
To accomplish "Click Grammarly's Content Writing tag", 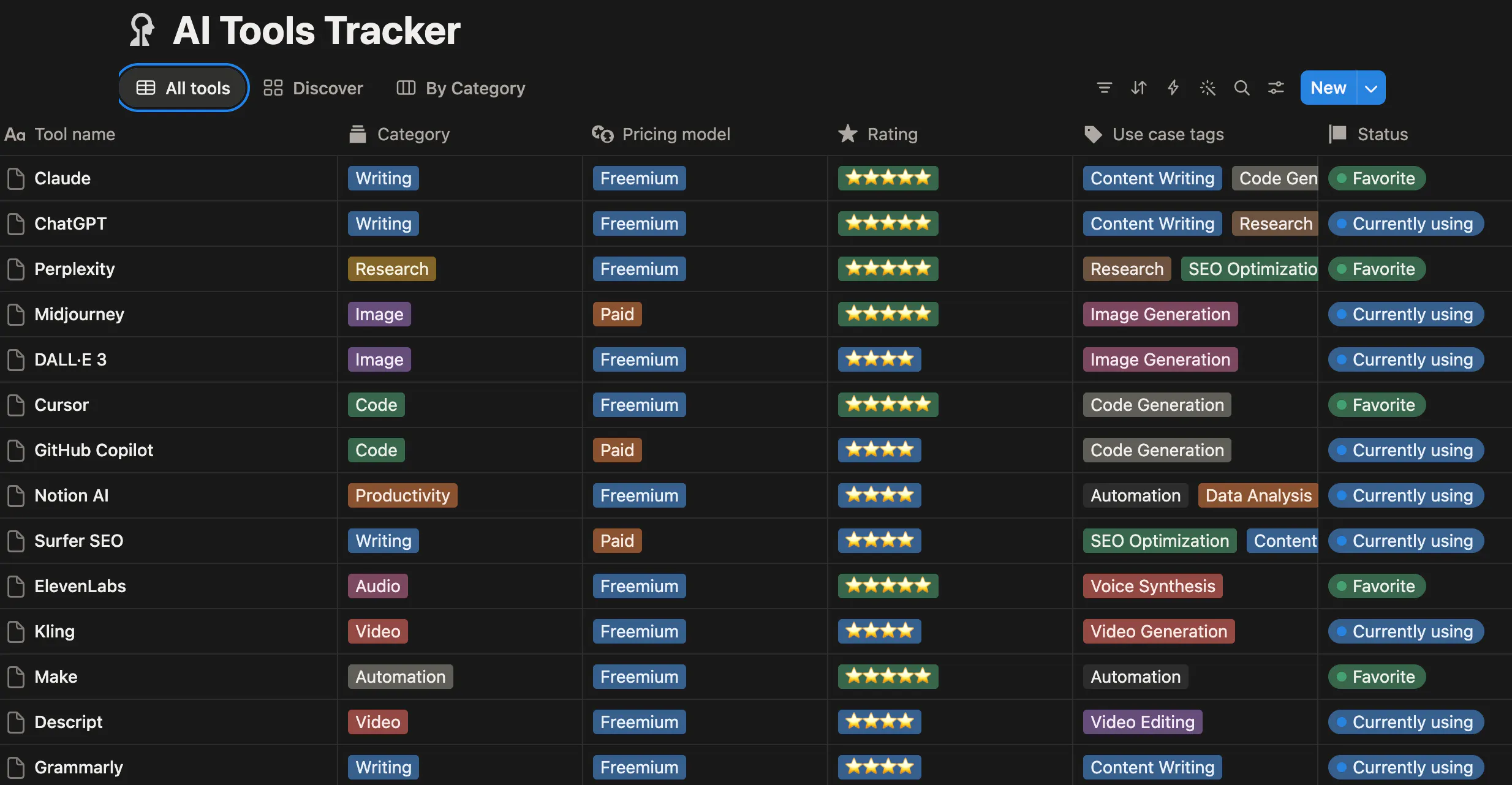I will pos(1152,767).
